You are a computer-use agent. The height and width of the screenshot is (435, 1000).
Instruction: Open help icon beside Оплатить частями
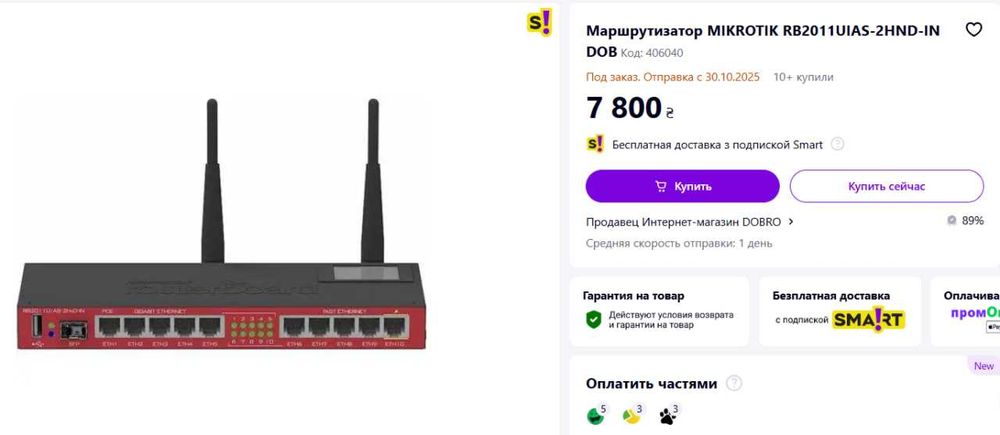tap(734, 384)
